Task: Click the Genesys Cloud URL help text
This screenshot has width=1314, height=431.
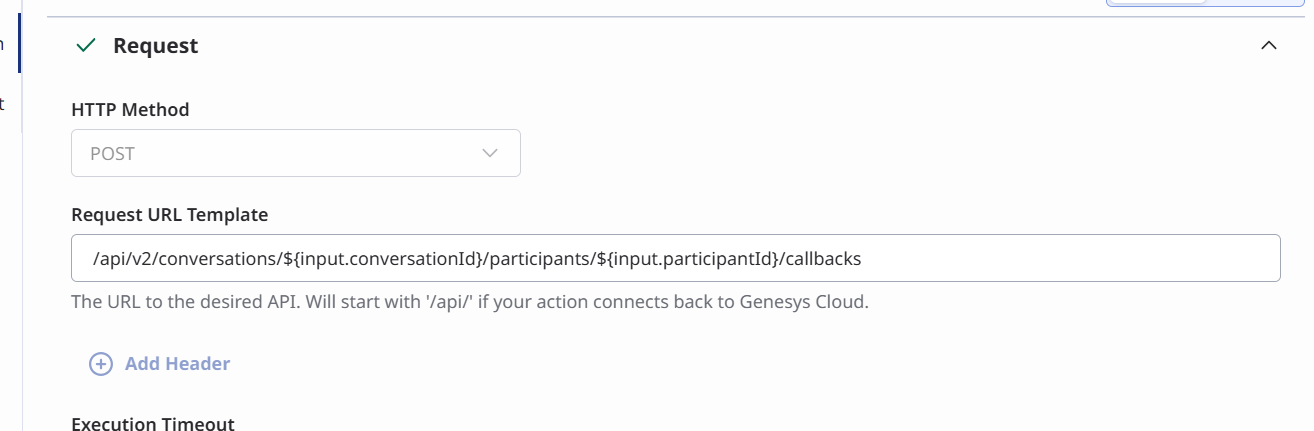Action: (x=470, y=301)
